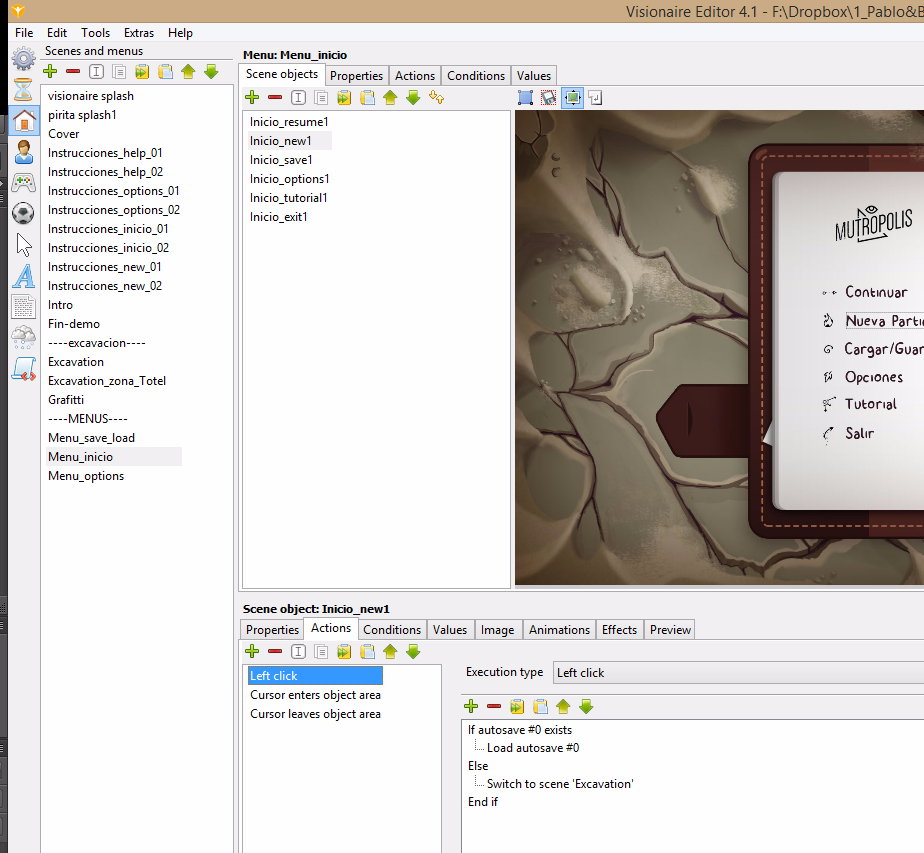Viewport: 924px width, 853px height.
Task: Click the duplicate pages icon above the scenes list
Action: (x=119, y=72)
